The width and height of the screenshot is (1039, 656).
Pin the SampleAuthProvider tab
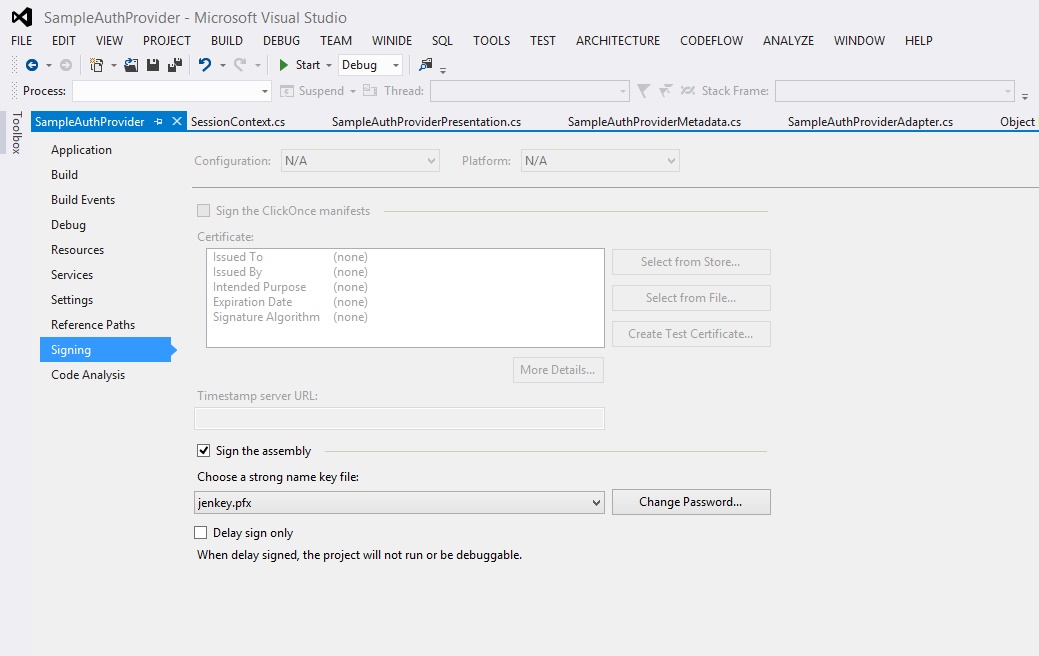(159, 122)
